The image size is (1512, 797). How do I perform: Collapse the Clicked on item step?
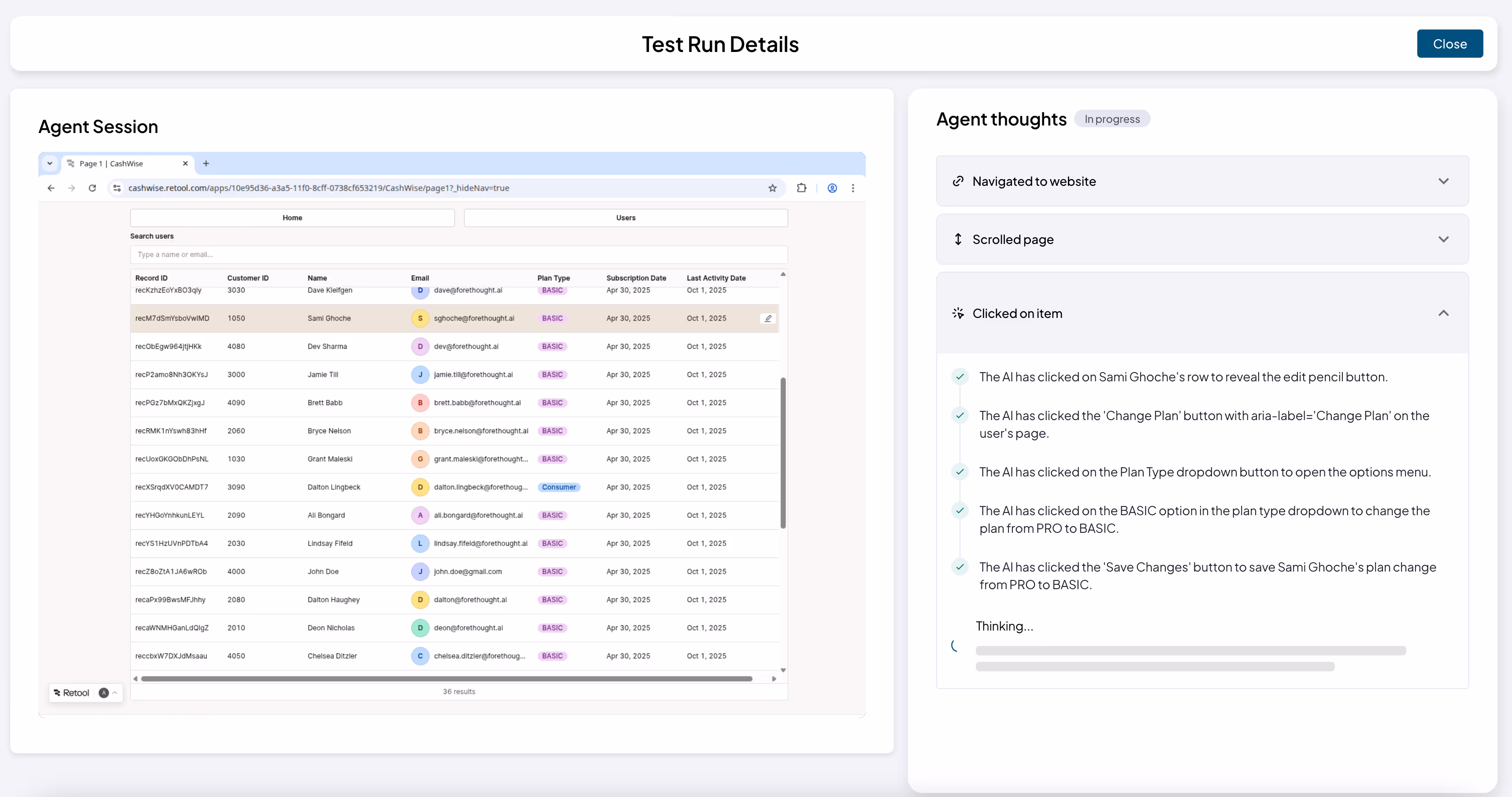[x=1443, y=313]
